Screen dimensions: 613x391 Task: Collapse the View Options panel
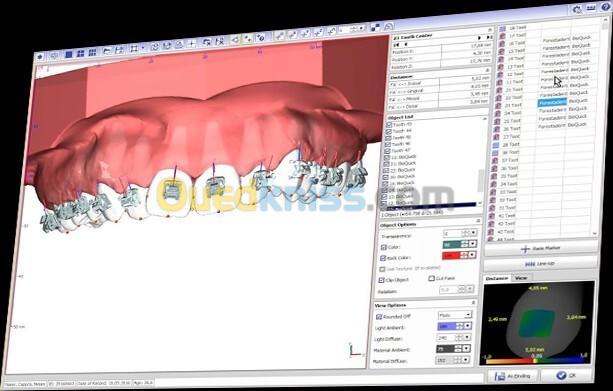coord(473,303)
